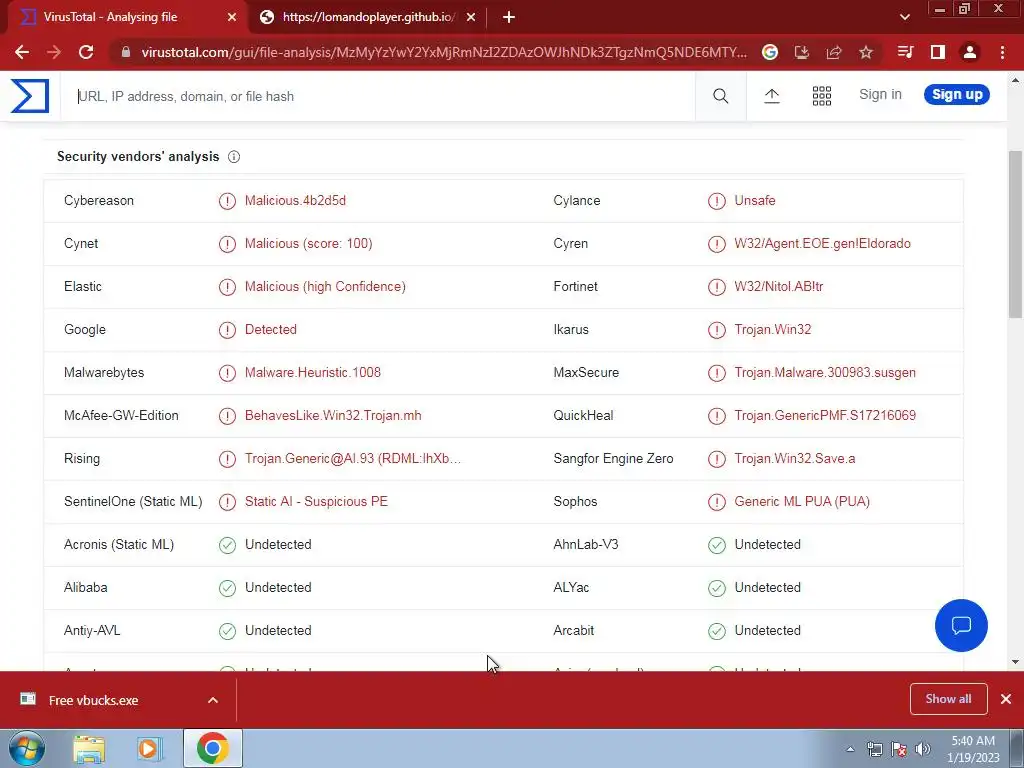This screenshot has width=1024, height=768.
Task: Click the Malware.Heuristic.1008 result
Action: click(x=313, y=372)
